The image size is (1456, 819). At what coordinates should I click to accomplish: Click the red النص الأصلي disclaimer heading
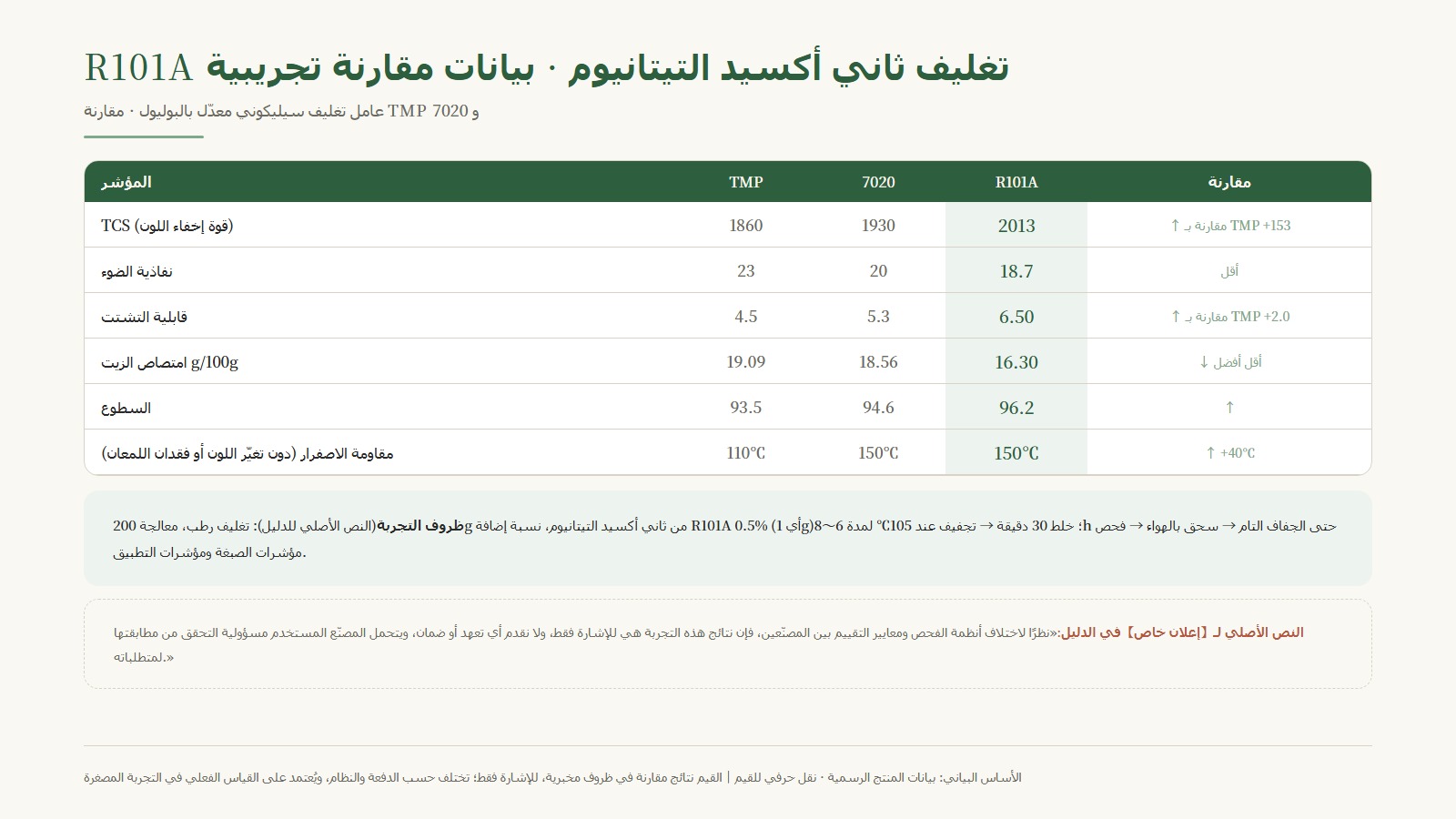[1181, 632]
